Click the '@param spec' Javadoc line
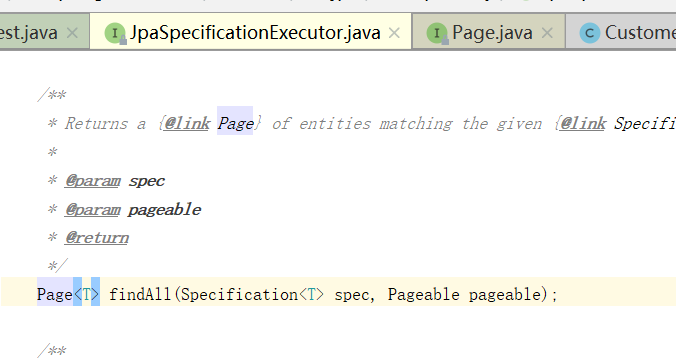 [x=115, y=181]
